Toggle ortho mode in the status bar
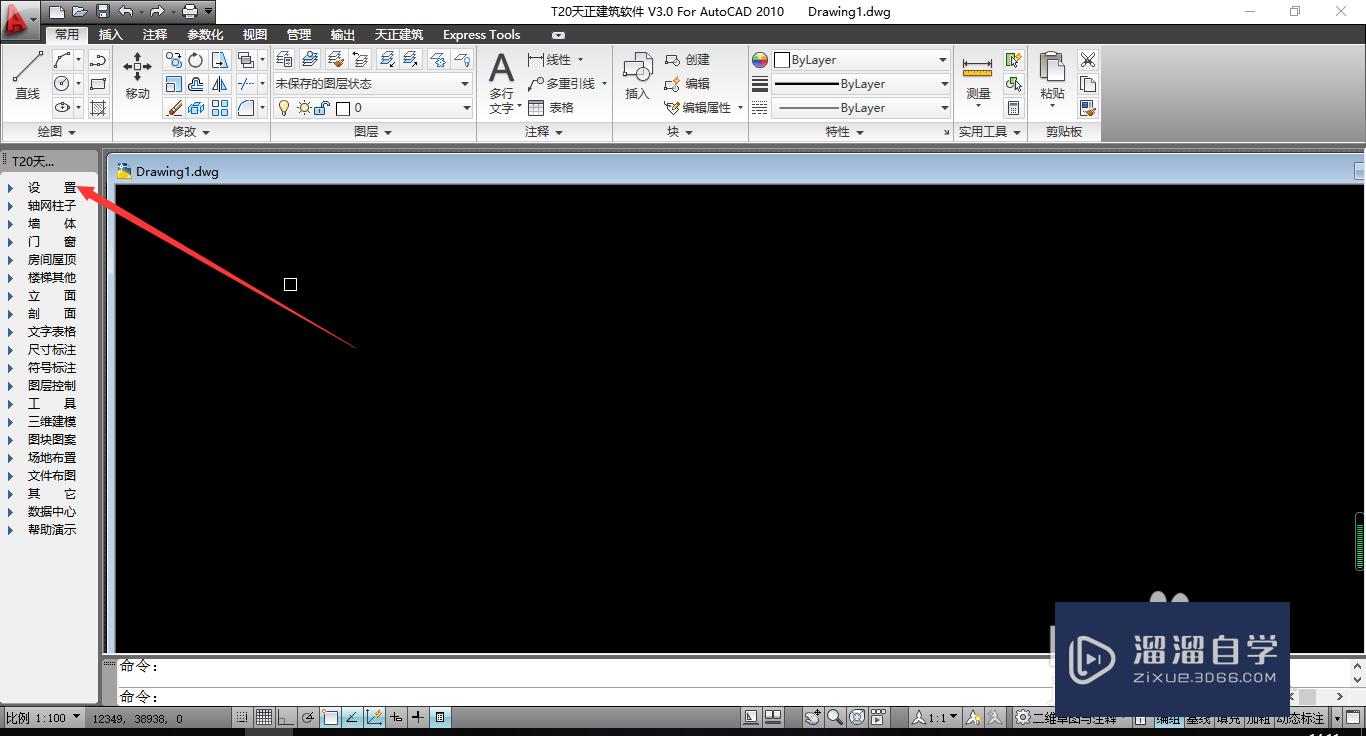This screenshot has width=1366, height=736. [286, 717]
